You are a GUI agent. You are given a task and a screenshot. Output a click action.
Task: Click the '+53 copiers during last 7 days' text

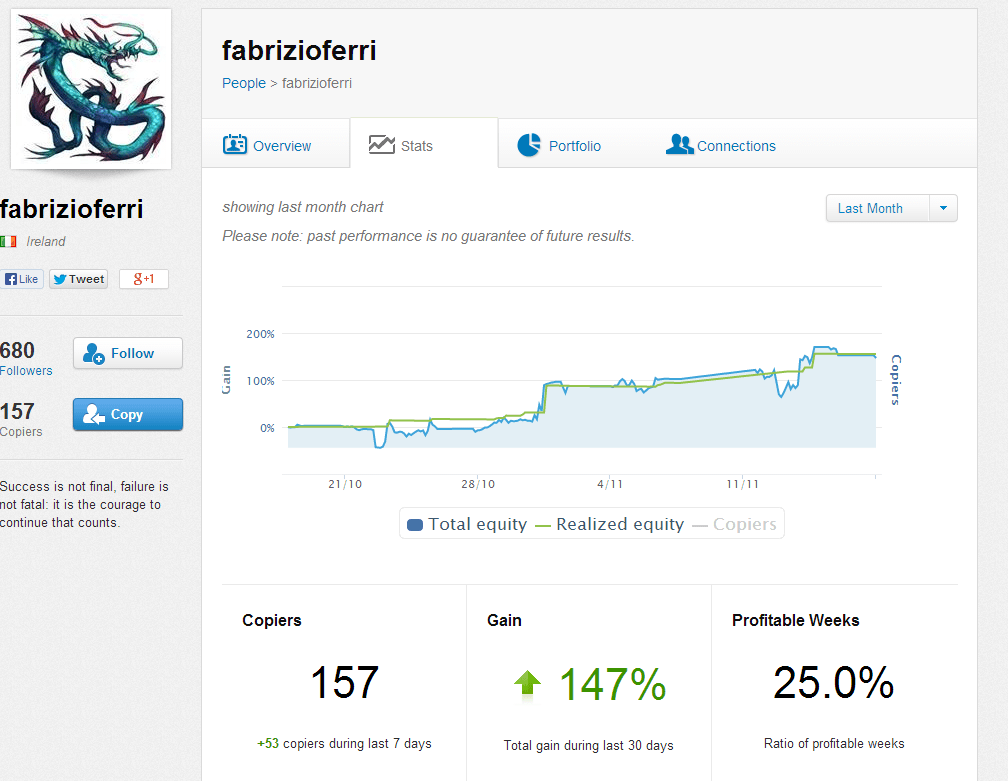(345, 744)
